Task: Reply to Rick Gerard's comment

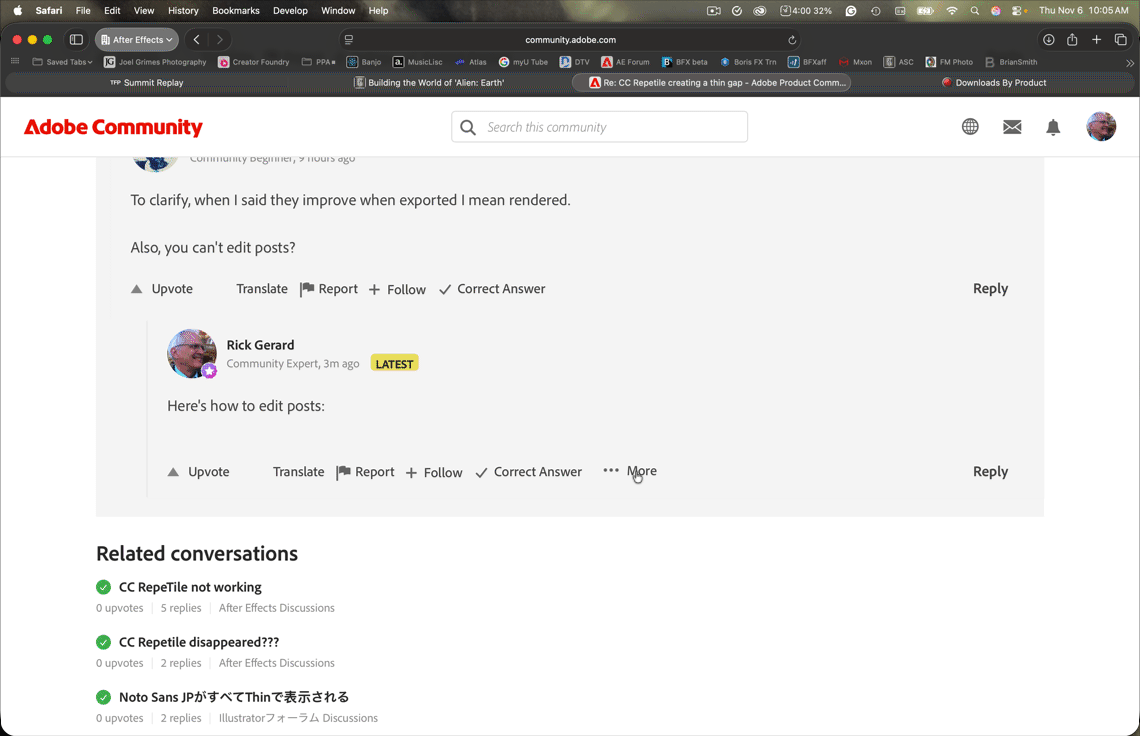Action: (990, 472)
